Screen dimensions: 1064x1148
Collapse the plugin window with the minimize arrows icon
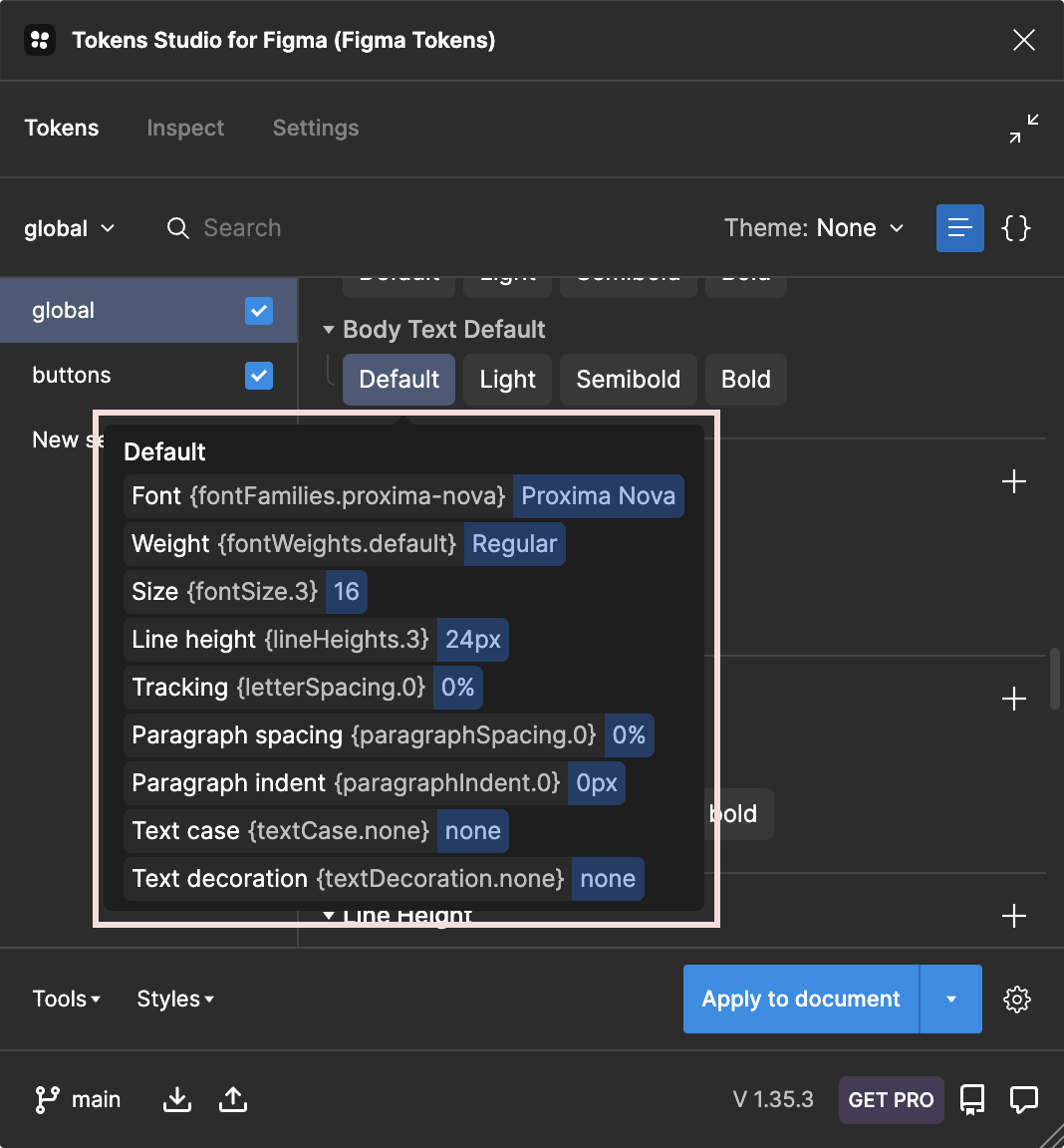click(x=1024, y=129)
